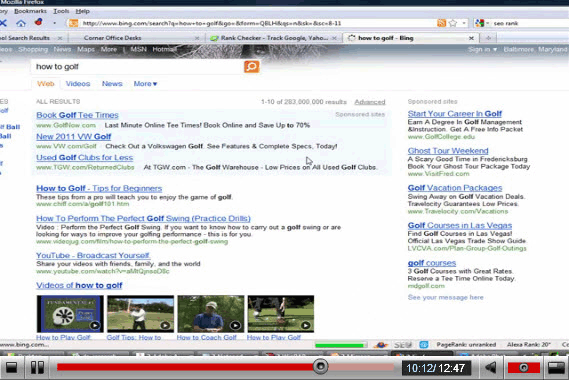Mute the video with speaker icon

click(491, 367)
